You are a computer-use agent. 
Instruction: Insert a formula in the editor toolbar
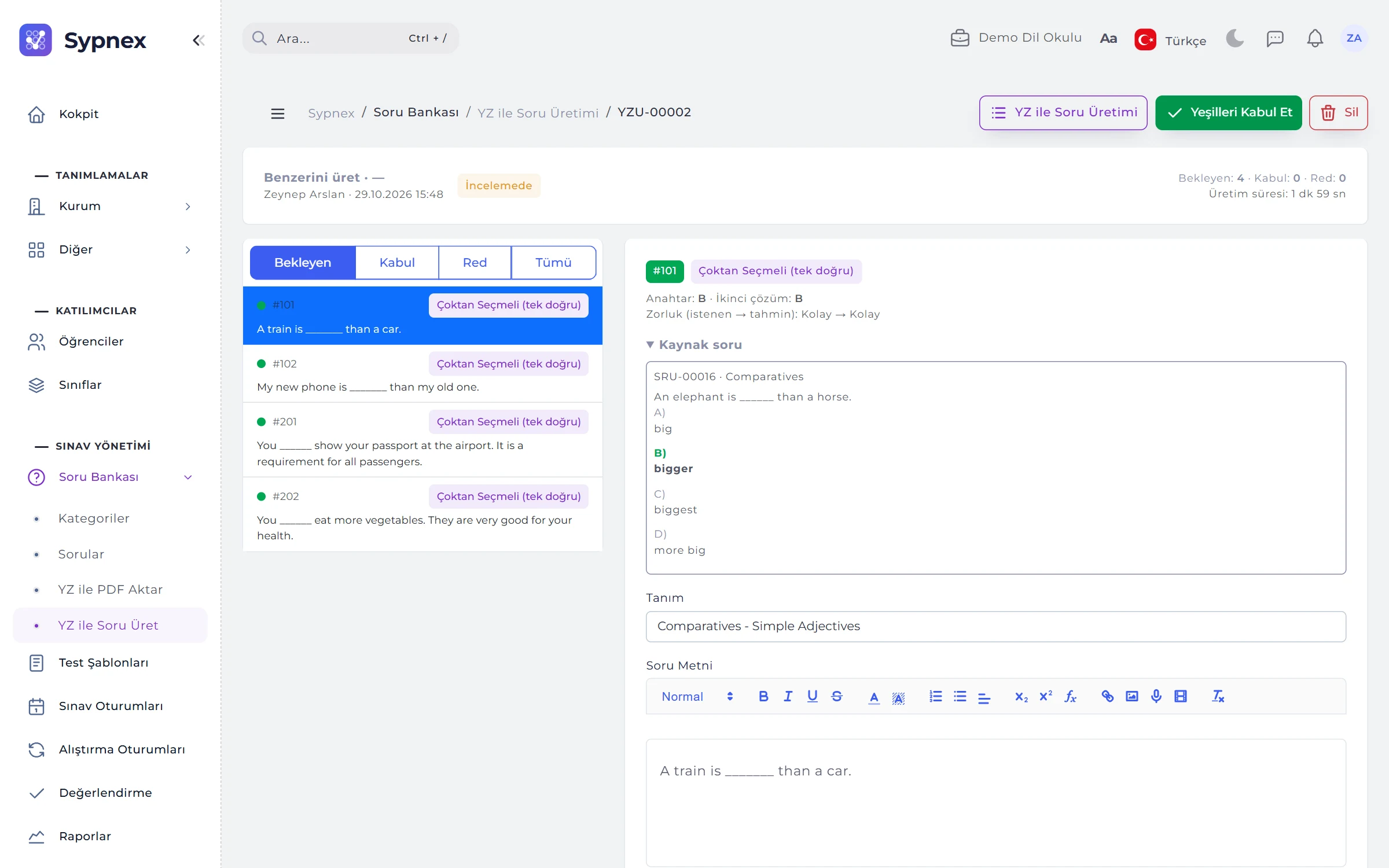[1070, 696]
